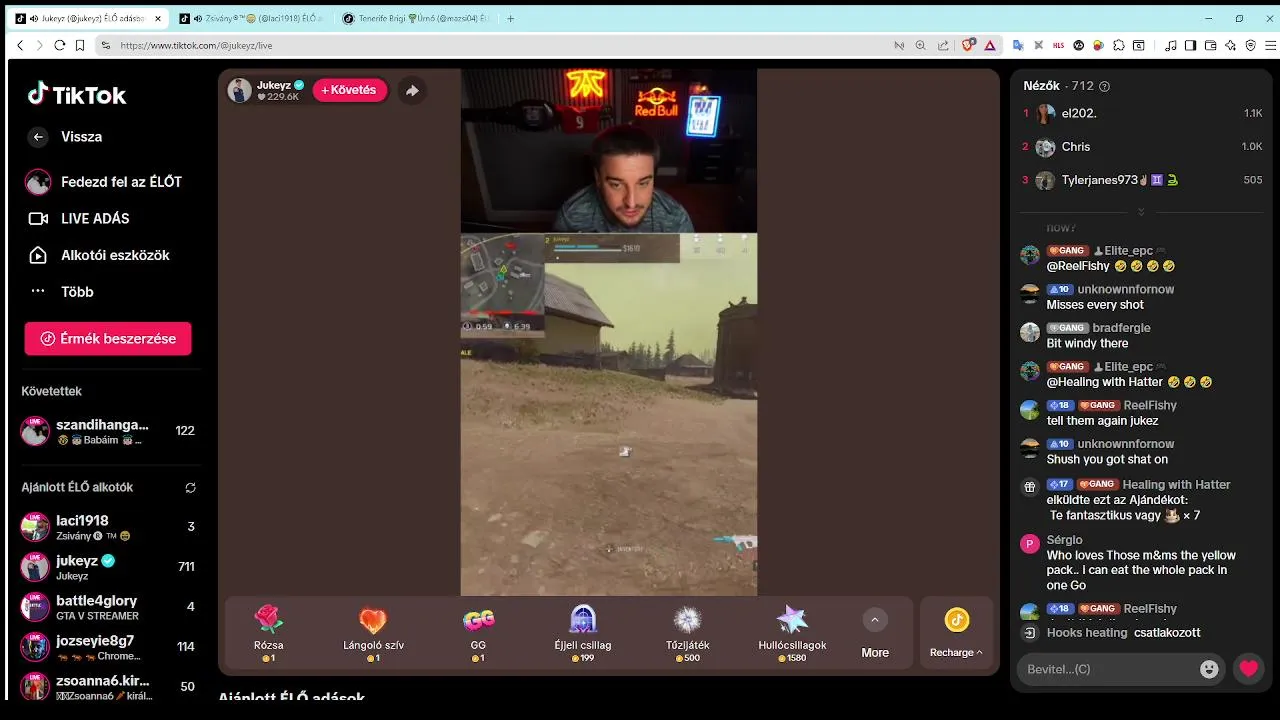Open the HLS extension icon
The image size is (1280, 720).
pyautogui.click(x=1059, y=45)
